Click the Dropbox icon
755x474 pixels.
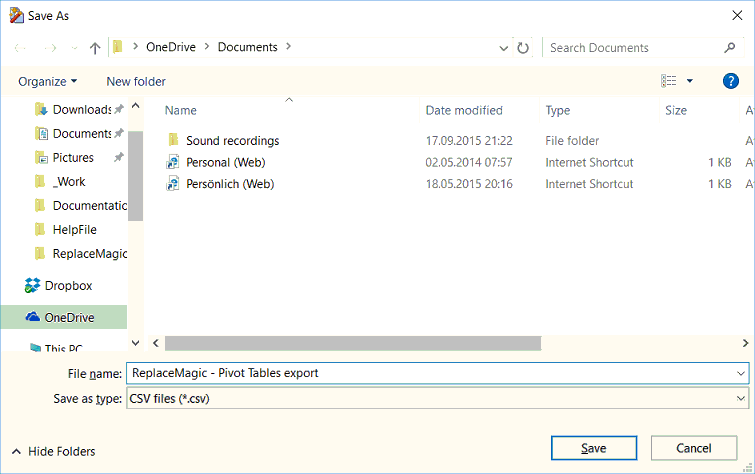coord(32,286)
